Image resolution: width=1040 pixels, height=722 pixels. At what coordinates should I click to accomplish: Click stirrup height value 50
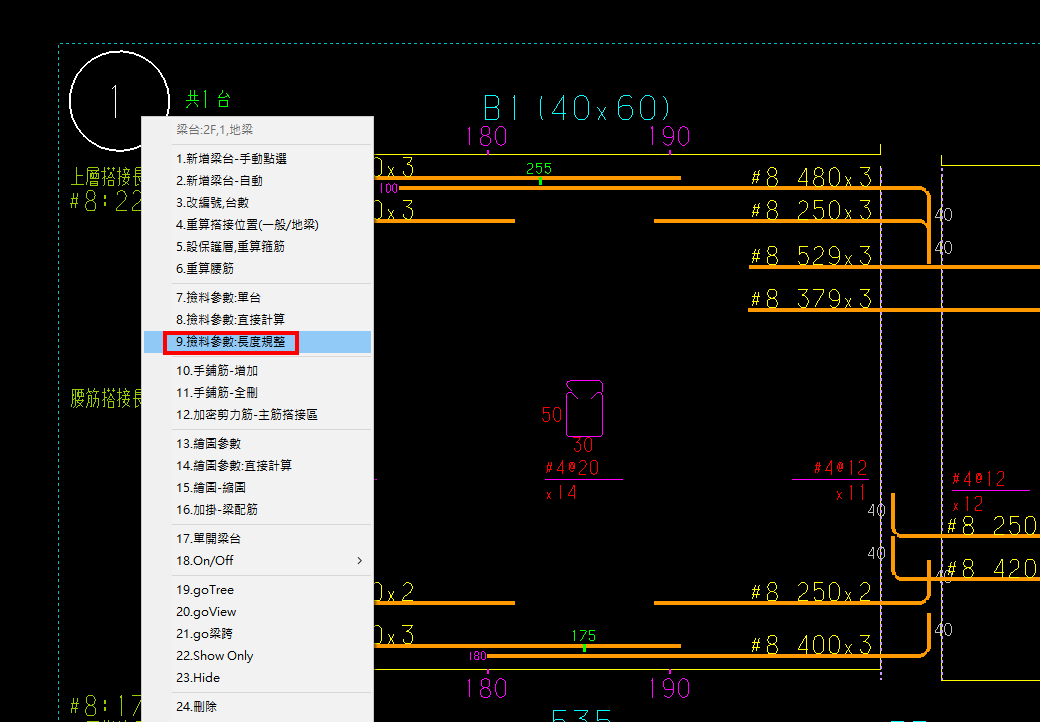click(x=552, y=415)
